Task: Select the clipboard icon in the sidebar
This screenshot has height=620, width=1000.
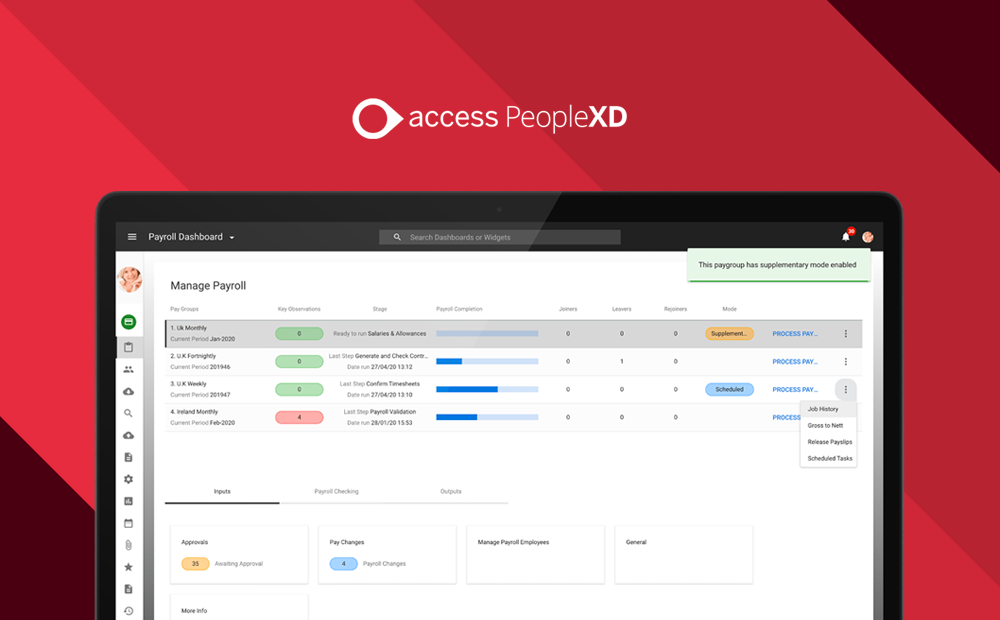Action: 128,347
